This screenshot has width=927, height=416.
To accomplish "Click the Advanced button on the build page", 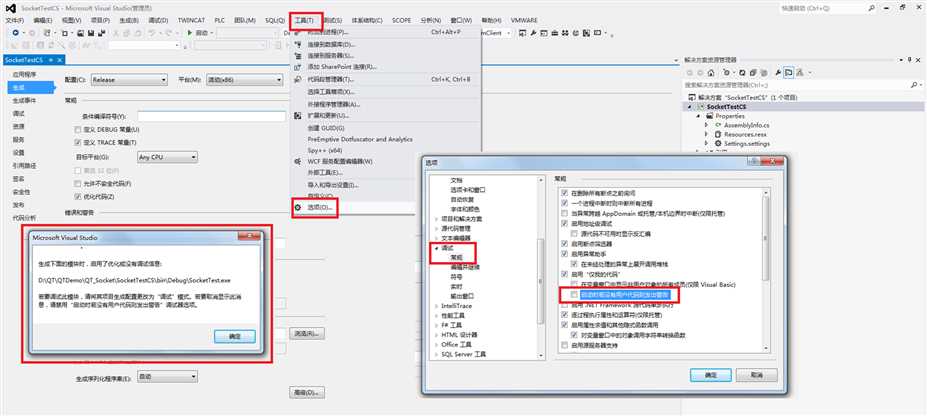I will [x=307, y=392].
